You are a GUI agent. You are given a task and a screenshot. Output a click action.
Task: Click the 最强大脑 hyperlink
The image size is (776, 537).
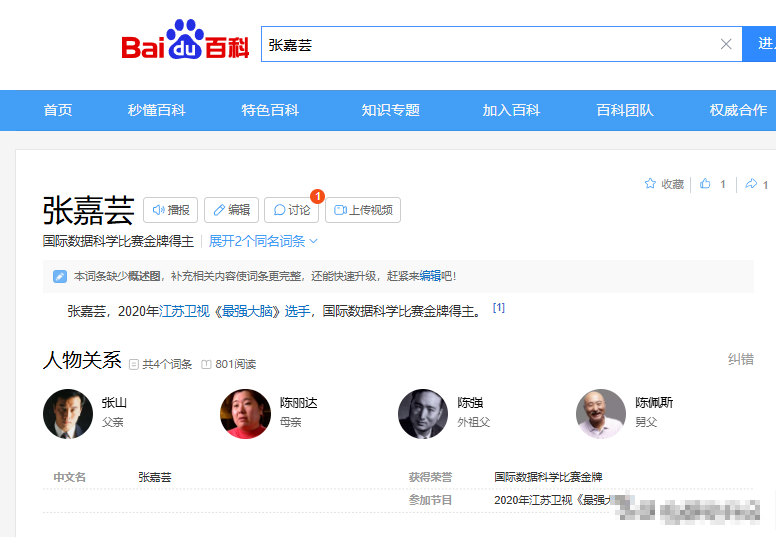pos(247,311)
